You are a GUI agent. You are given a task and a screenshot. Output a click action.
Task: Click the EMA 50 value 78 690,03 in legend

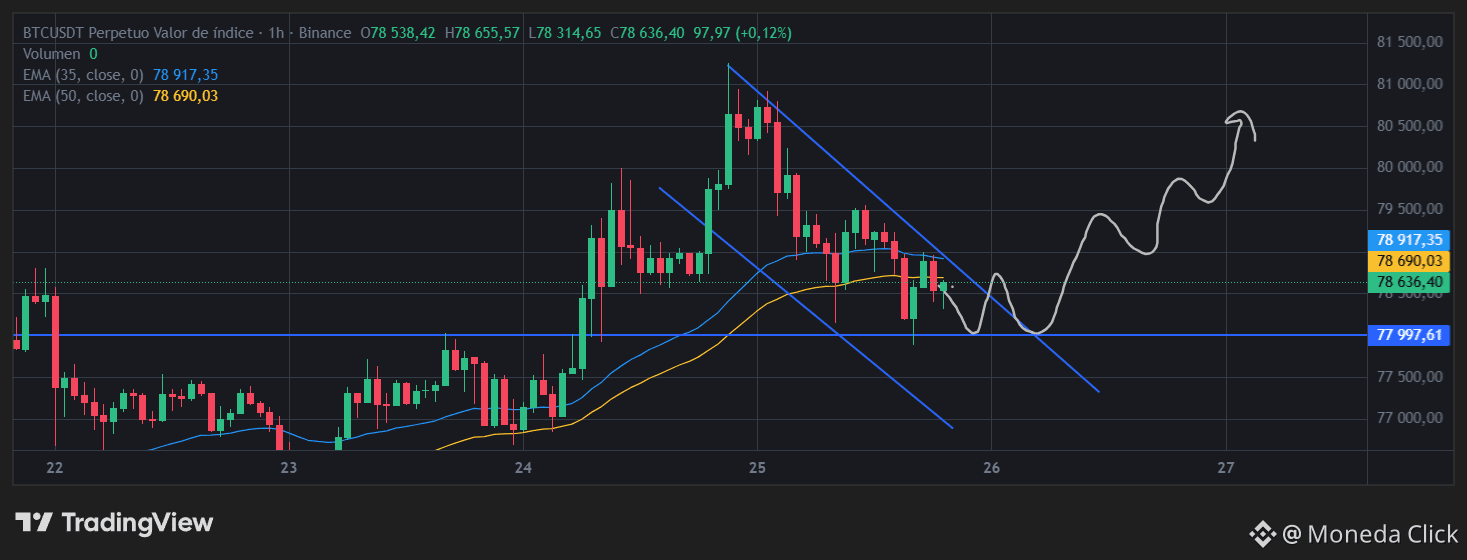186,96
